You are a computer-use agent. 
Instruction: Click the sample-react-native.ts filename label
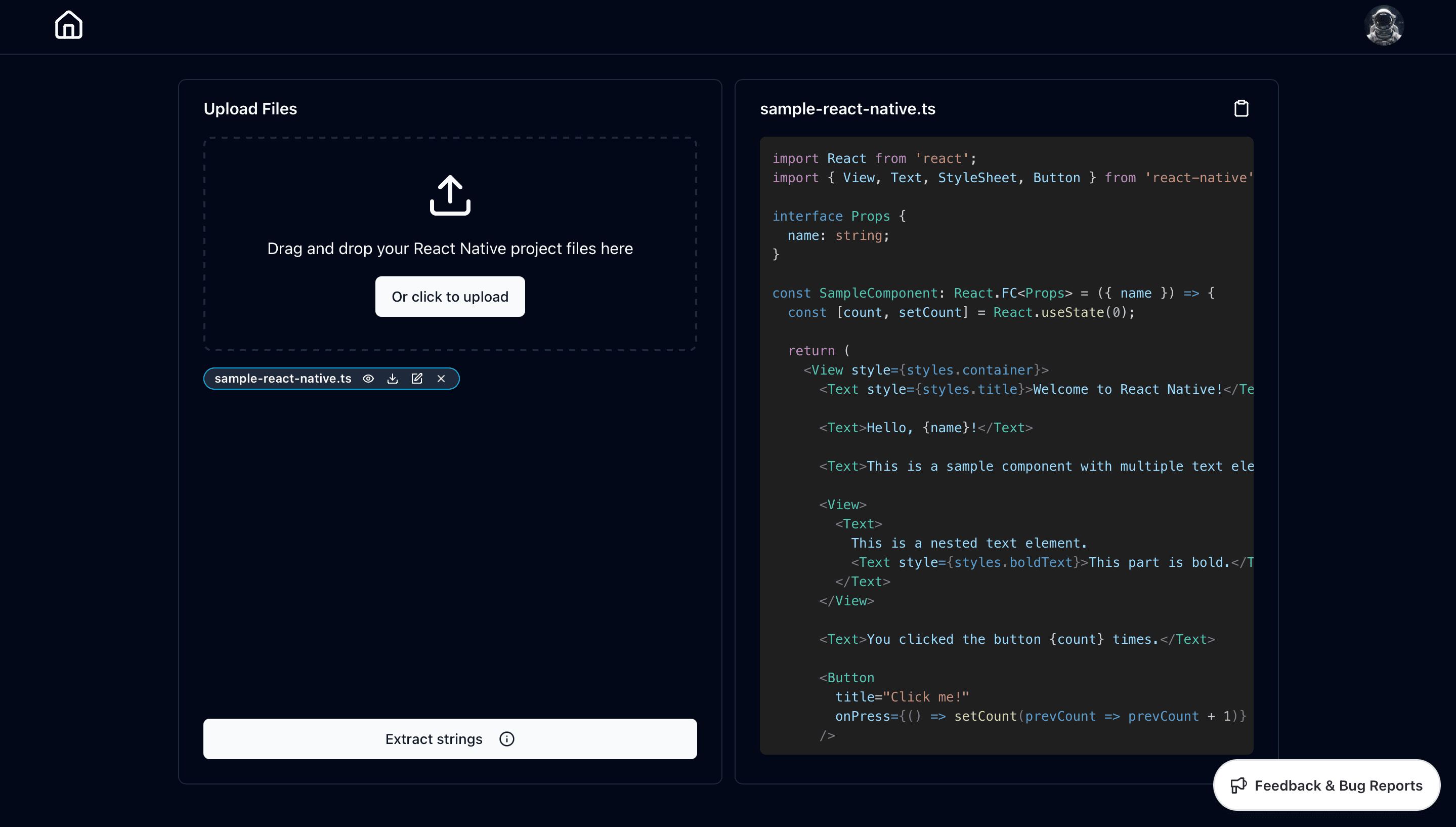pos(283,378)
